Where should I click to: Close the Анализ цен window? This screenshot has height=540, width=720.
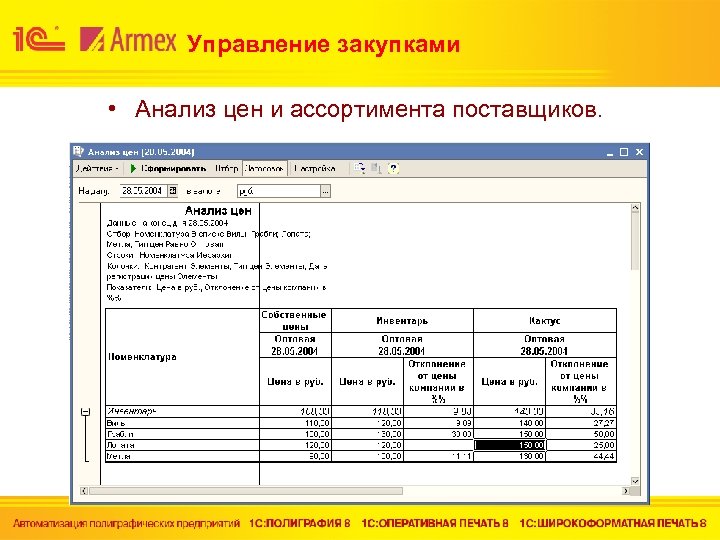(639, 152)
